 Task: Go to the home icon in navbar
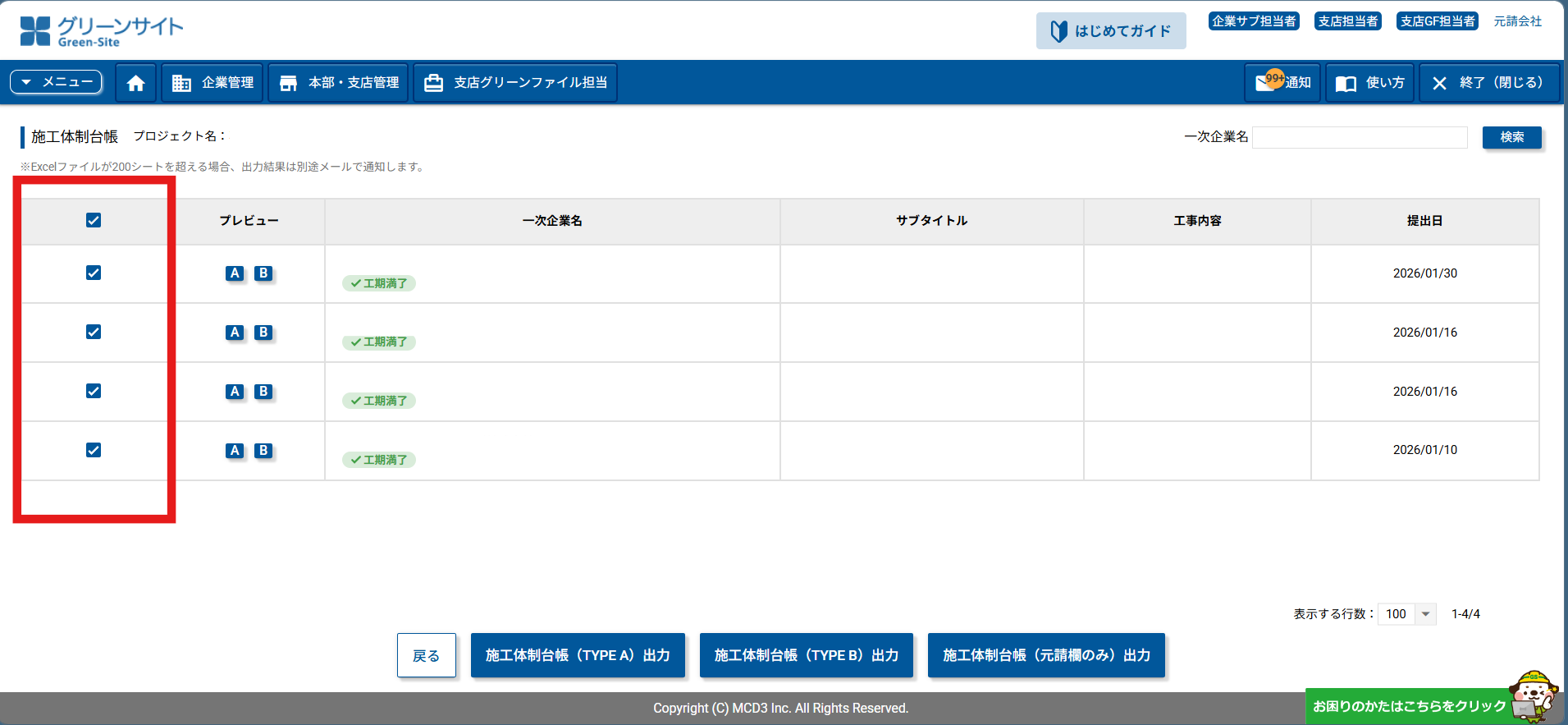tap(135, 83)
